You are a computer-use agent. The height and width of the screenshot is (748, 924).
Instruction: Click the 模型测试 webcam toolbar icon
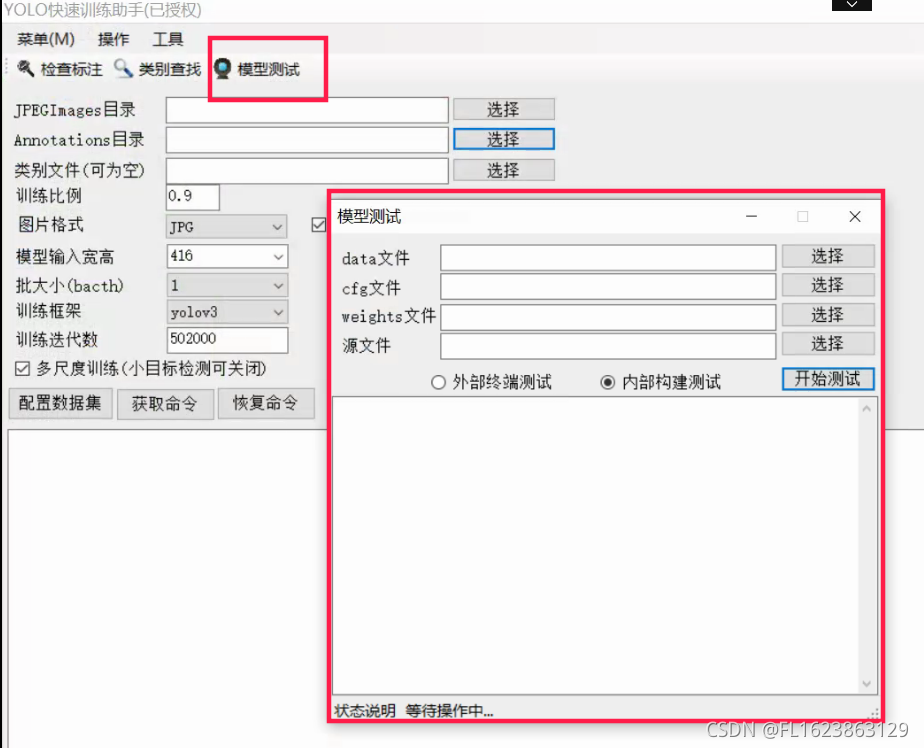pos(221,69)
